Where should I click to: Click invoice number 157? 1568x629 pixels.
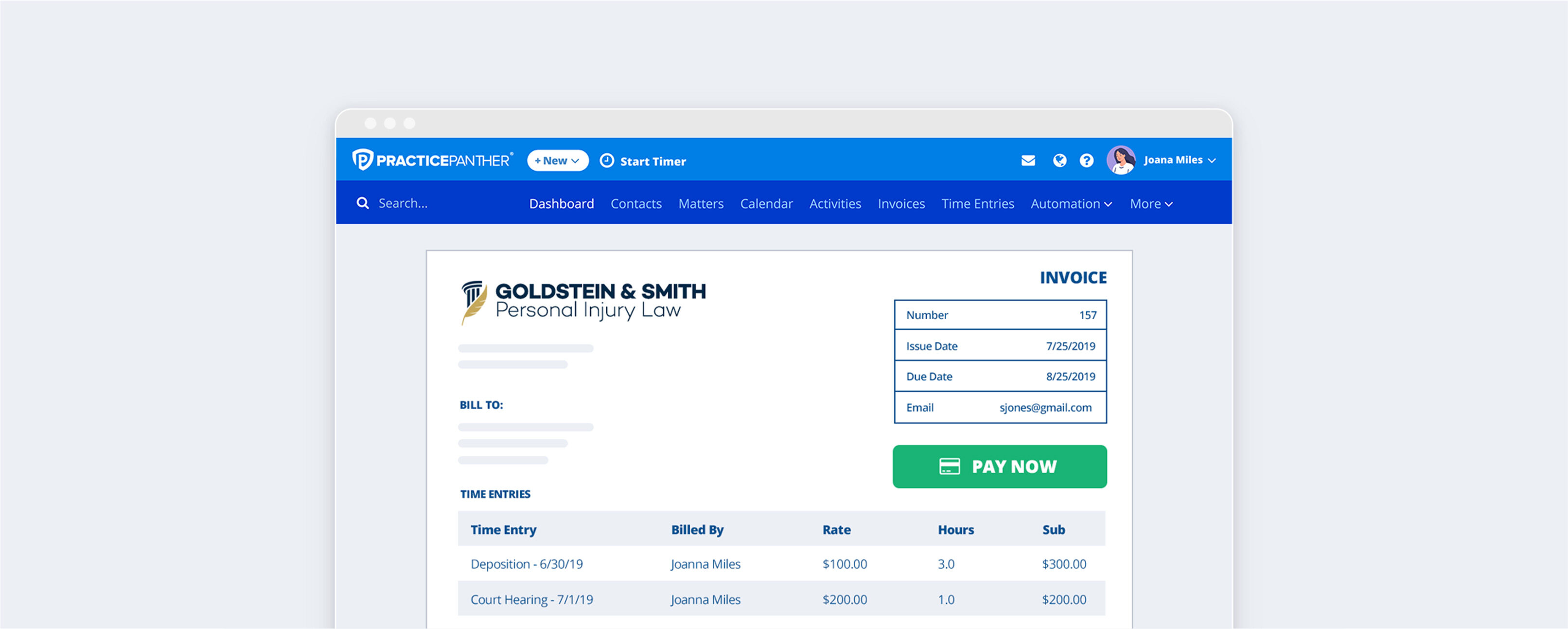(x=1088, y=315)
